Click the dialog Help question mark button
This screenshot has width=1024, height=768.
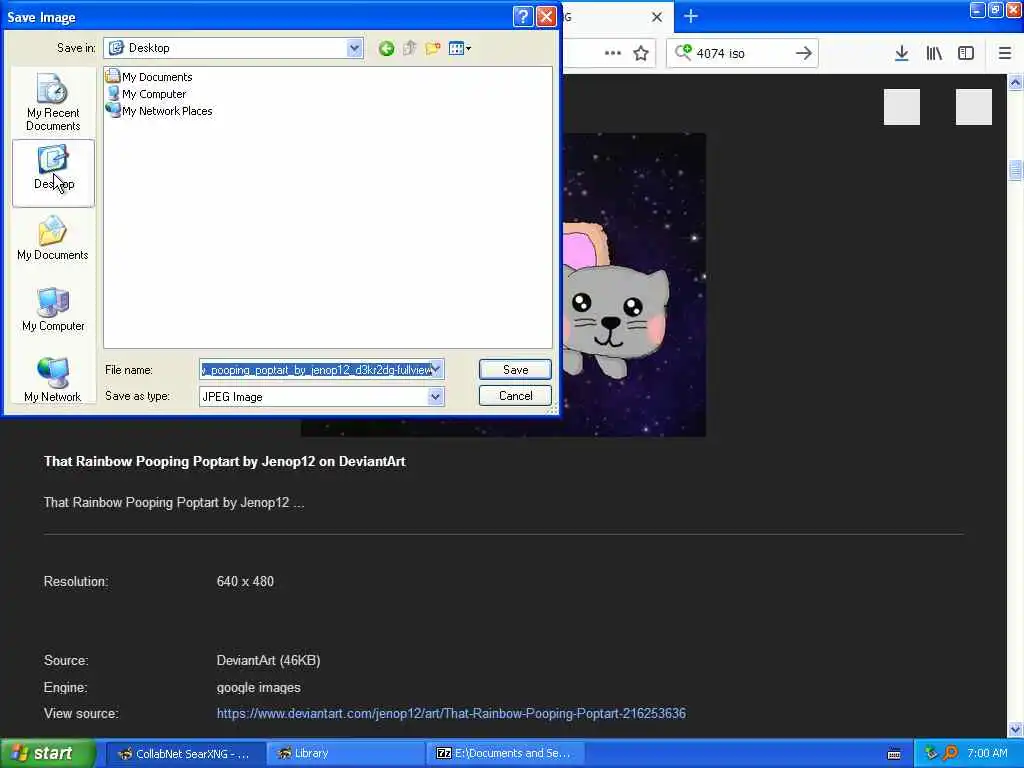click(523, 16)
